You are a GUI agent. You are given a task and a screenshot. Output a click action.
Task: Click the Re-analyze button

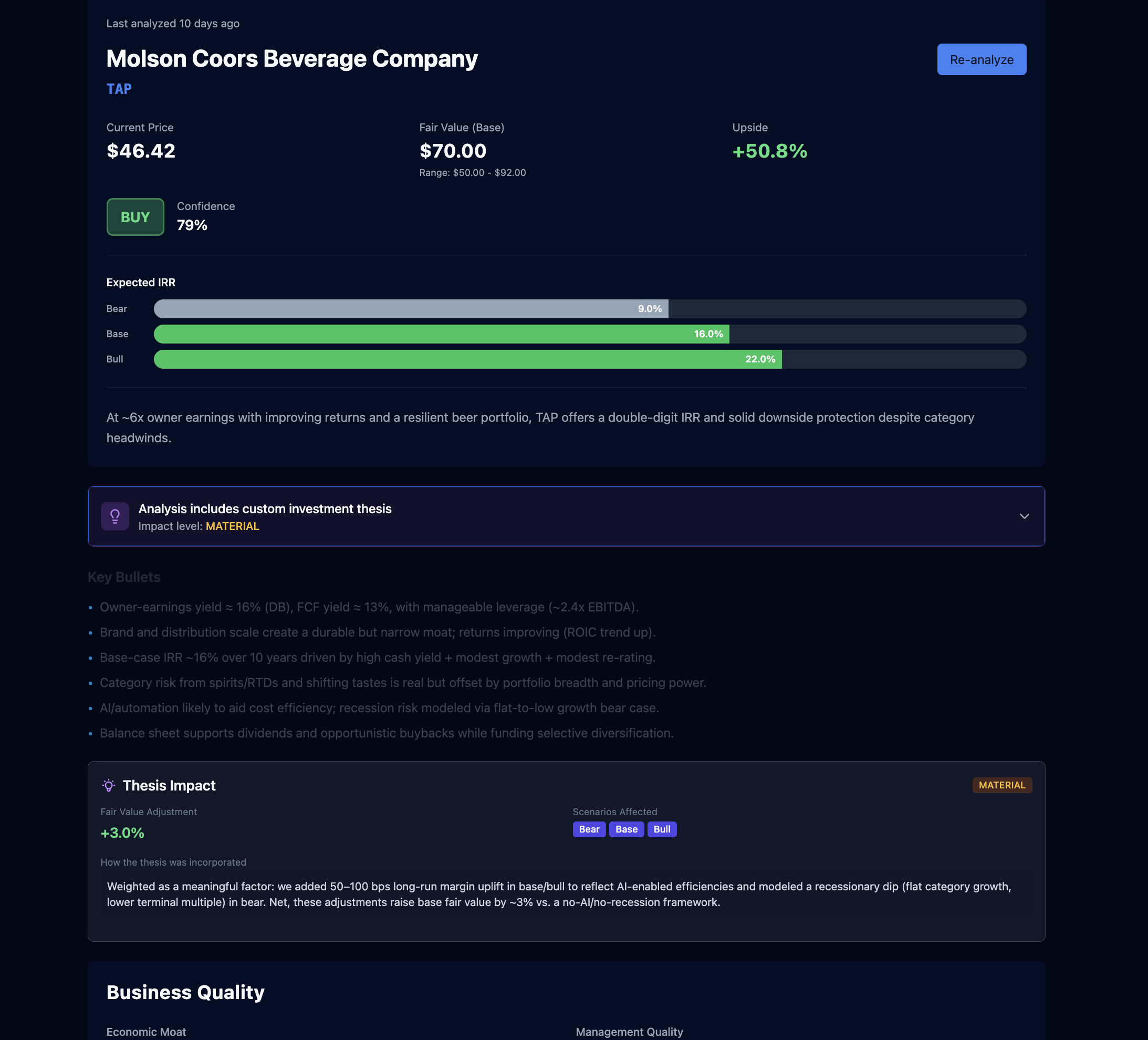[x=981, y=59]
